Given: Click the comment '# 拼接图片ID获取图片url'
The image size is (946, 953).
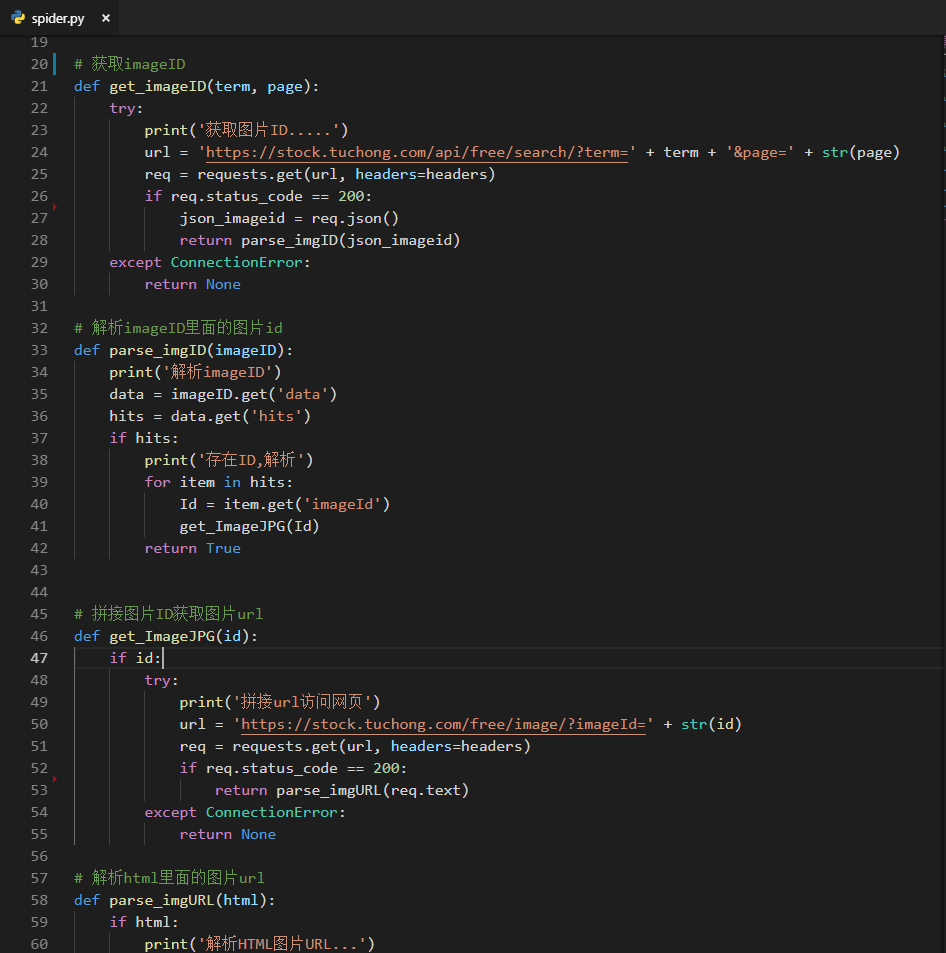Looking at the screenshot, I should (x=168, y=614).
